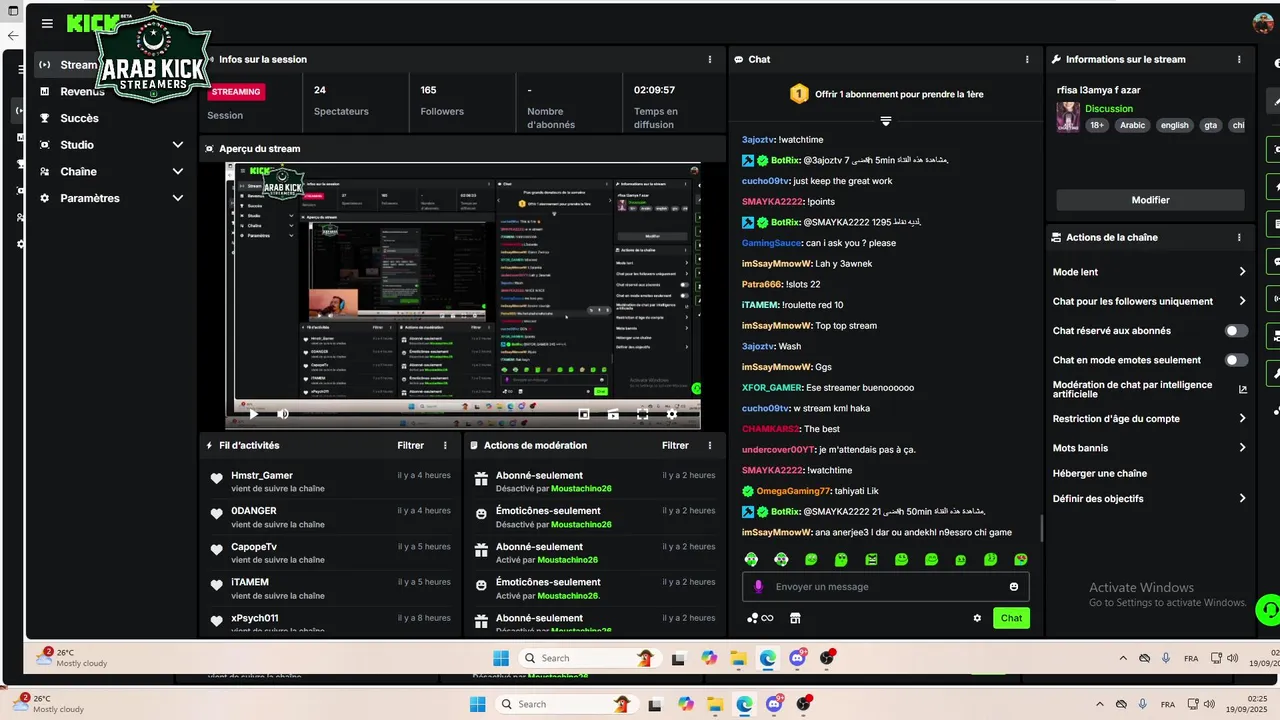
Task: Open Restriction d'âge du compte chevron
Action: tap(1242, 419)
